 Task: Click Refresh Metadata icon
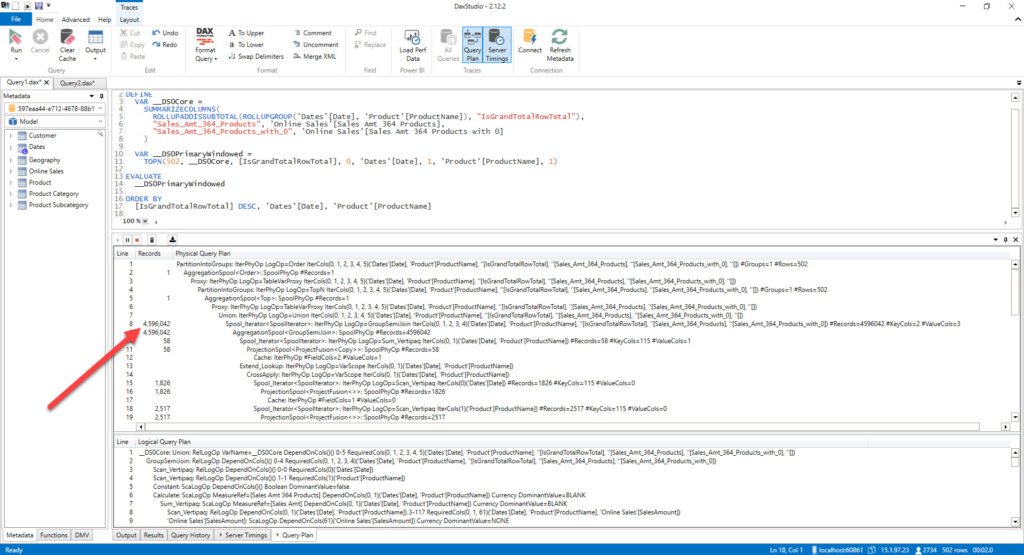560,45
